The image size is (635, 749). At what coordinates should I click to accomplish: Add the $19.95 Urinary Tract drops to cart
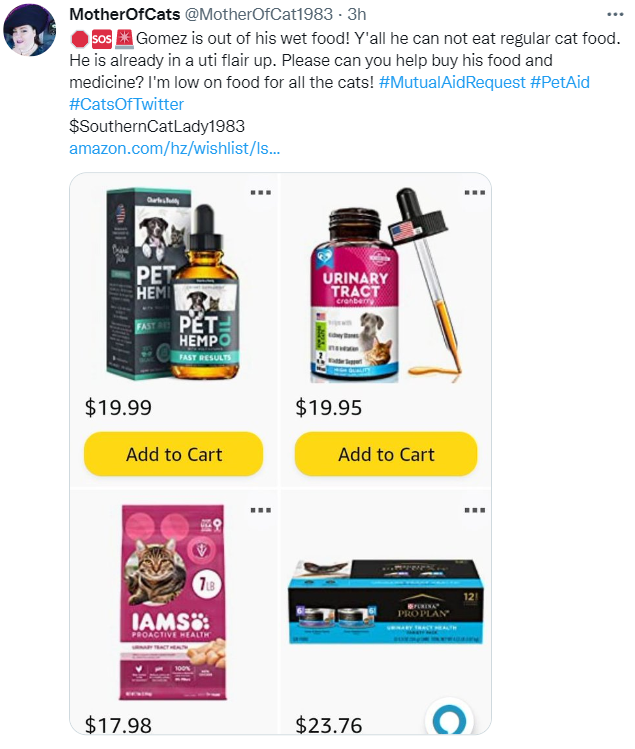[x=386, y=454]
